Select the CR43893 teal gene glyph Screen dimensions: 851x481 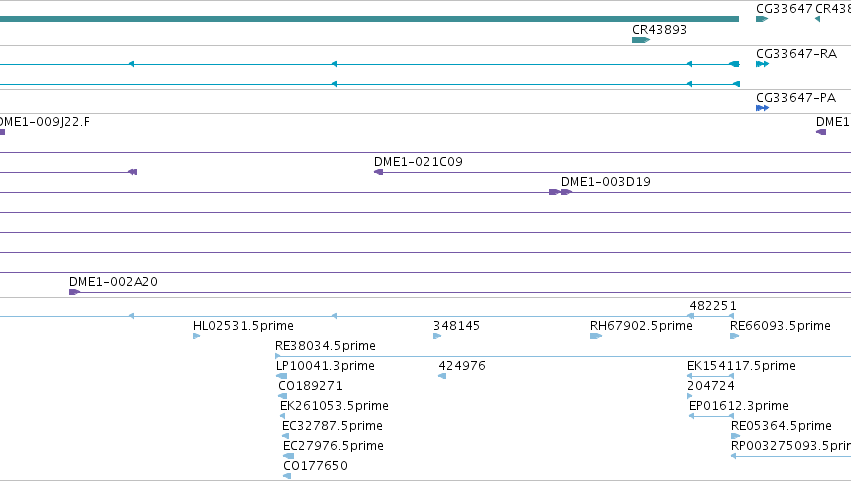tap(641, 40)
